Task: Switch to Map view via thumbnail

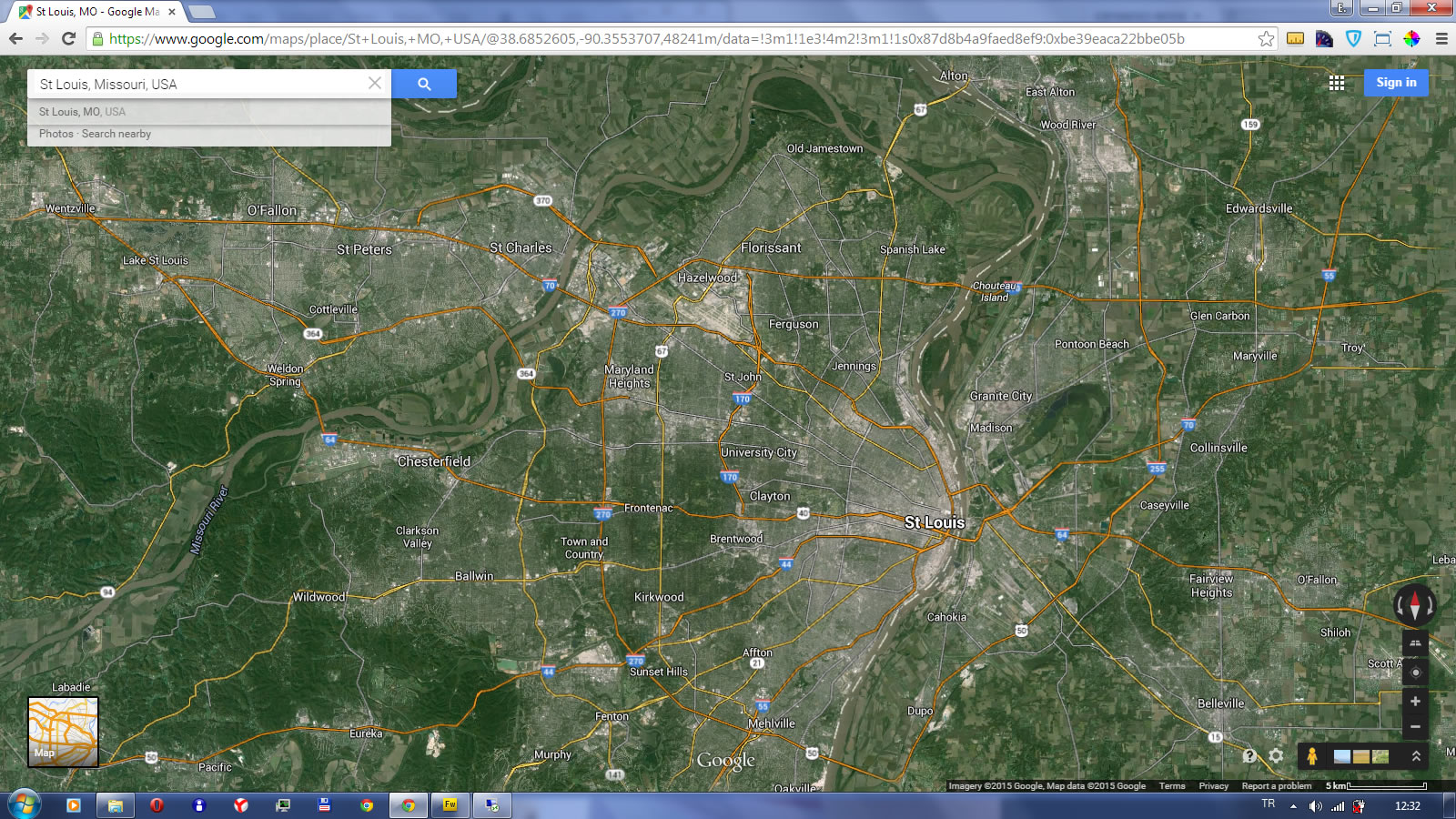Action: click(63, 732)
